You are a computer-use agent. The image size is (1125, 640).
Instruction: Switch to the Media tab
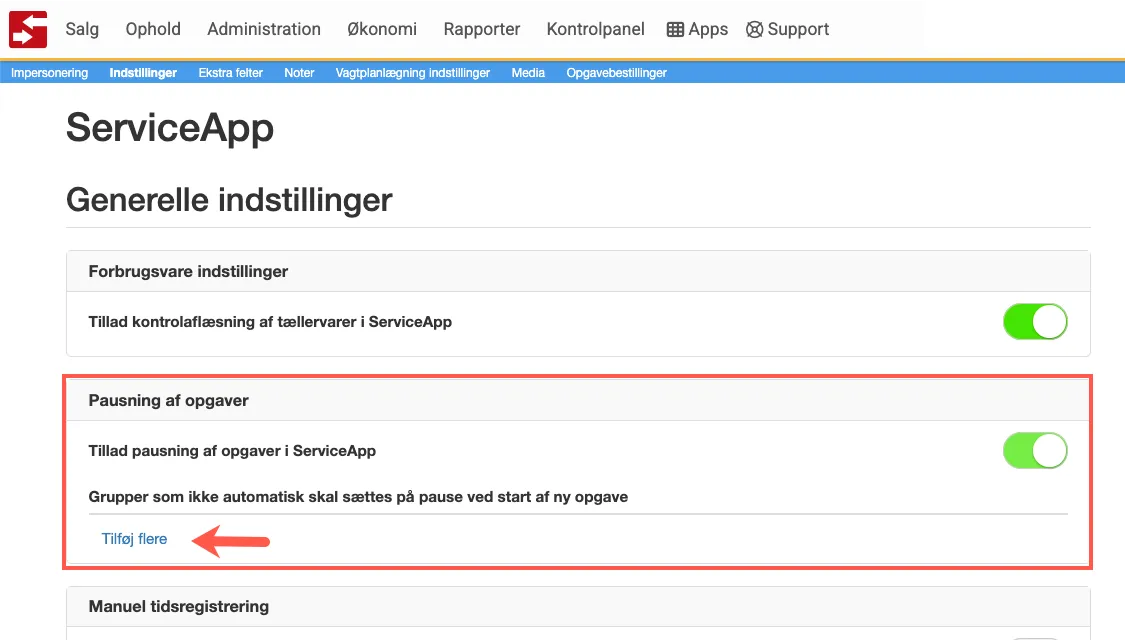528,73
